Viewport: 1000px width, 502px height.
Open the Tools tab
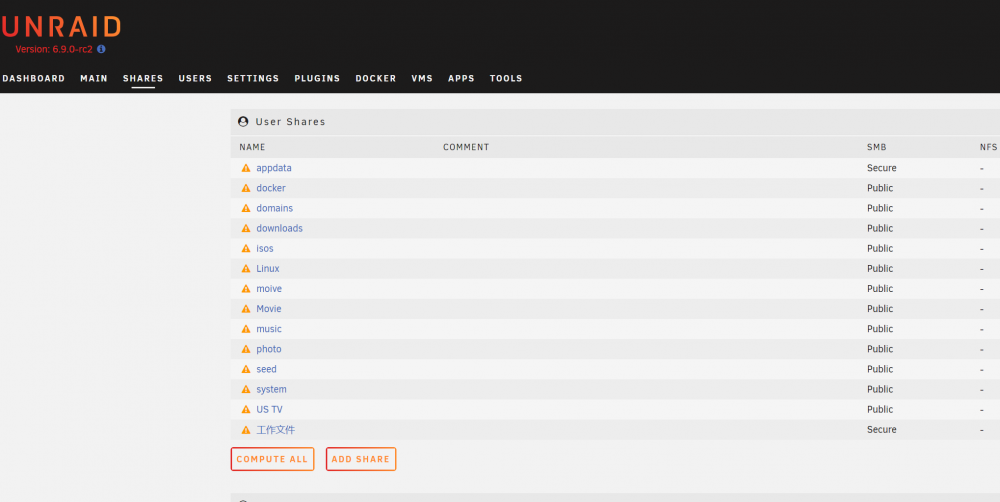pyautogui.click(x=506, y=78)
